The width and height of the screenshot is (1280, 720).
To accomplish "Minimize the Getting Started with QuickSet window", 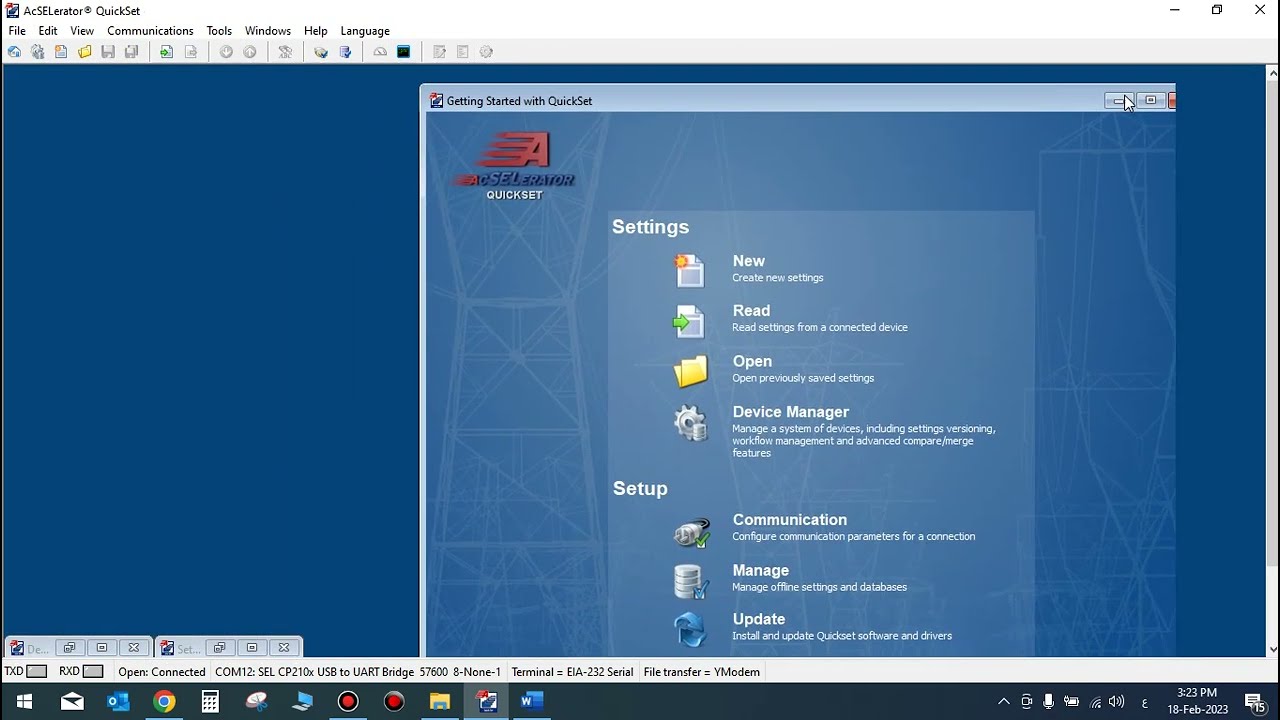I will pyautogui.click(x=1118, y=101).
